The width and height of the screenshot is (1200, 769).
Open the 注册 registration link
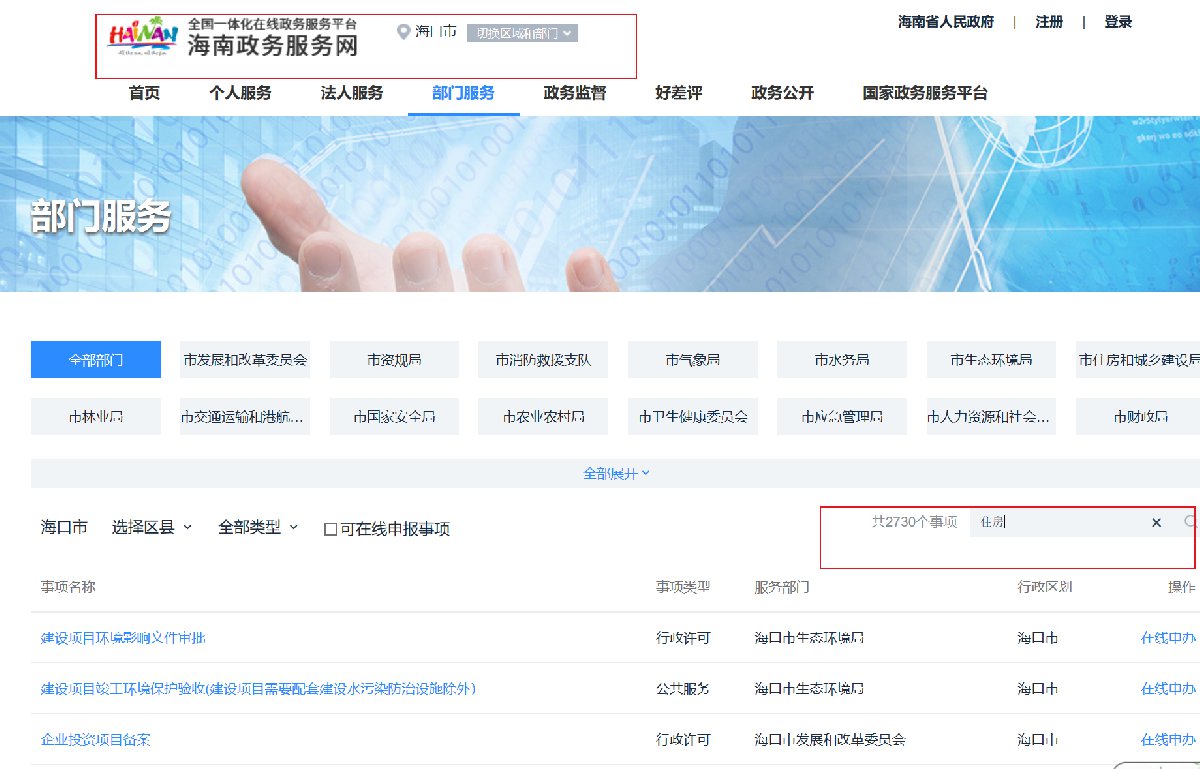1049,22
